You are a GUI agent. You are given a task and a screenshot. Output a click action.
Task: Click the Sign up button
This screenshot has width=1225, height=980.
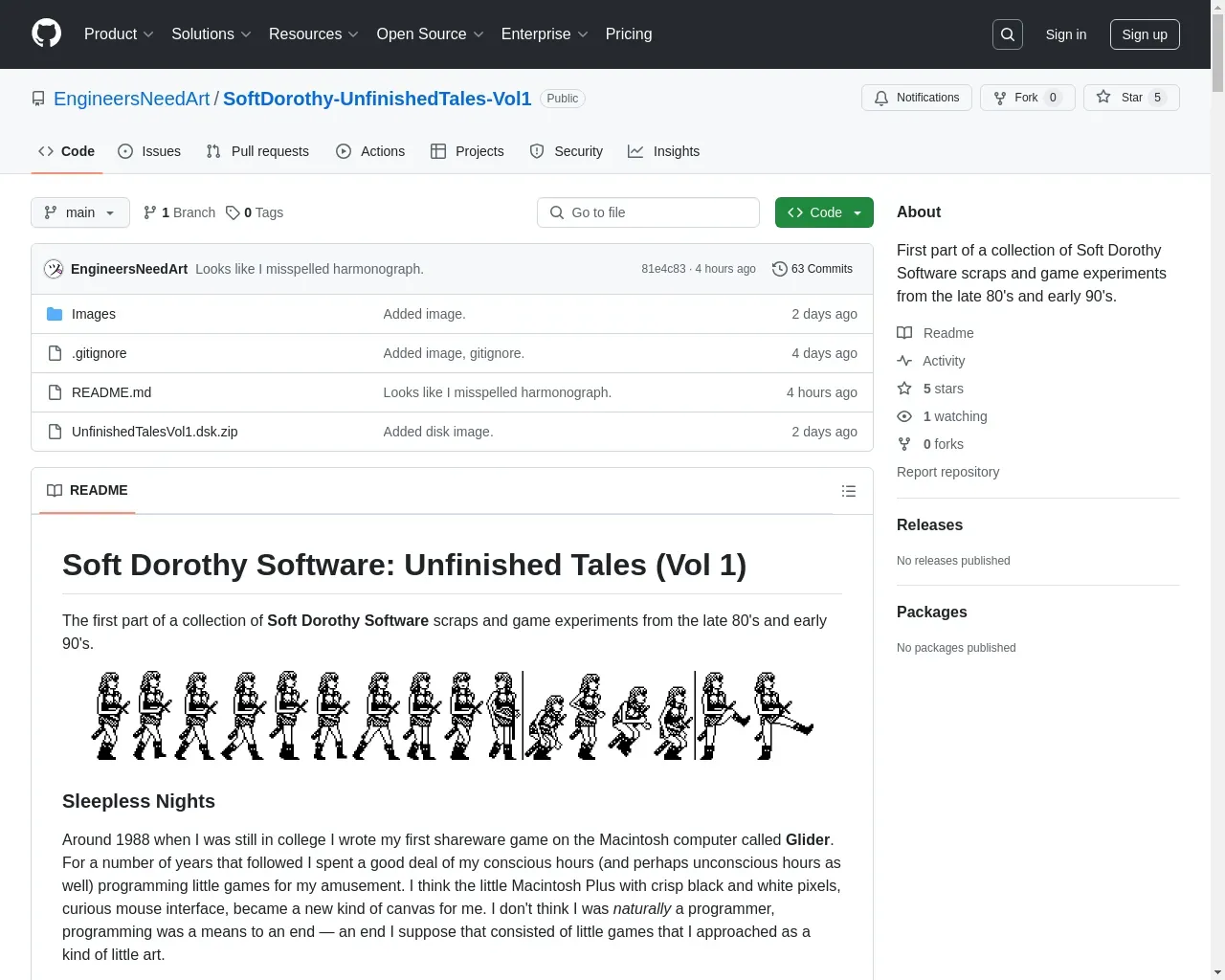(x=1145, y=34)
